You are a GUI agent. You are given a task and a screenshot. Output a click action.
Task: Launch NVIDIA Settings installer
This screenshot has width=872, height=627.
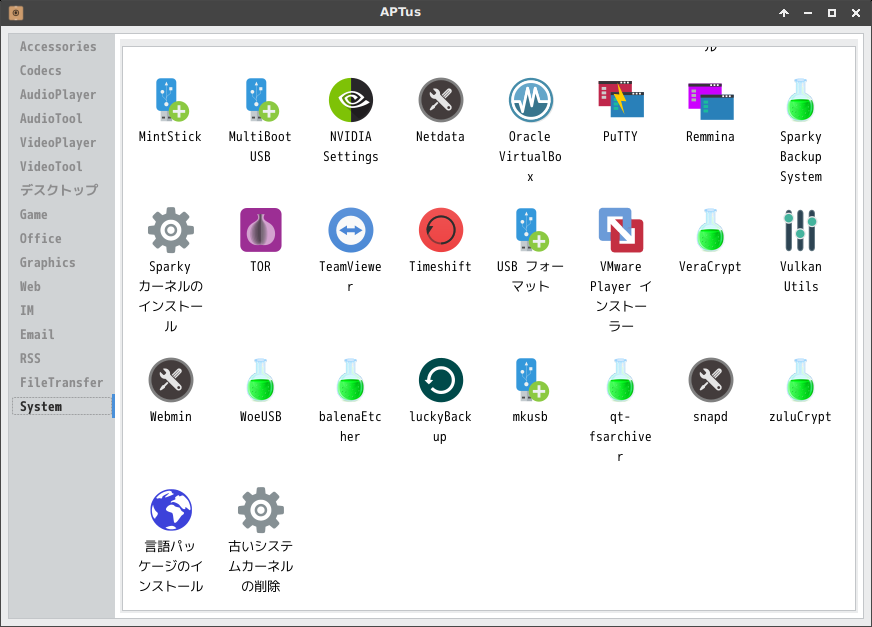pyautogui.click(x=351, y=100)
